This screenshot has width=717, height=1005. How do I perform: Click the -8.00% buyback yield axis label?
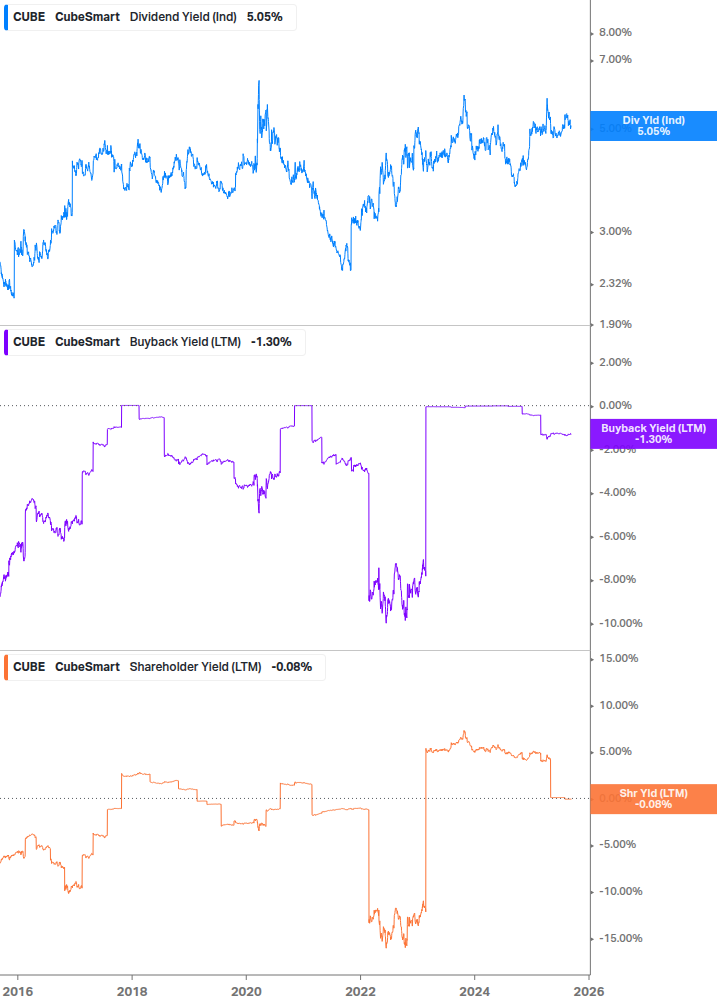click(x=617, y=579)
